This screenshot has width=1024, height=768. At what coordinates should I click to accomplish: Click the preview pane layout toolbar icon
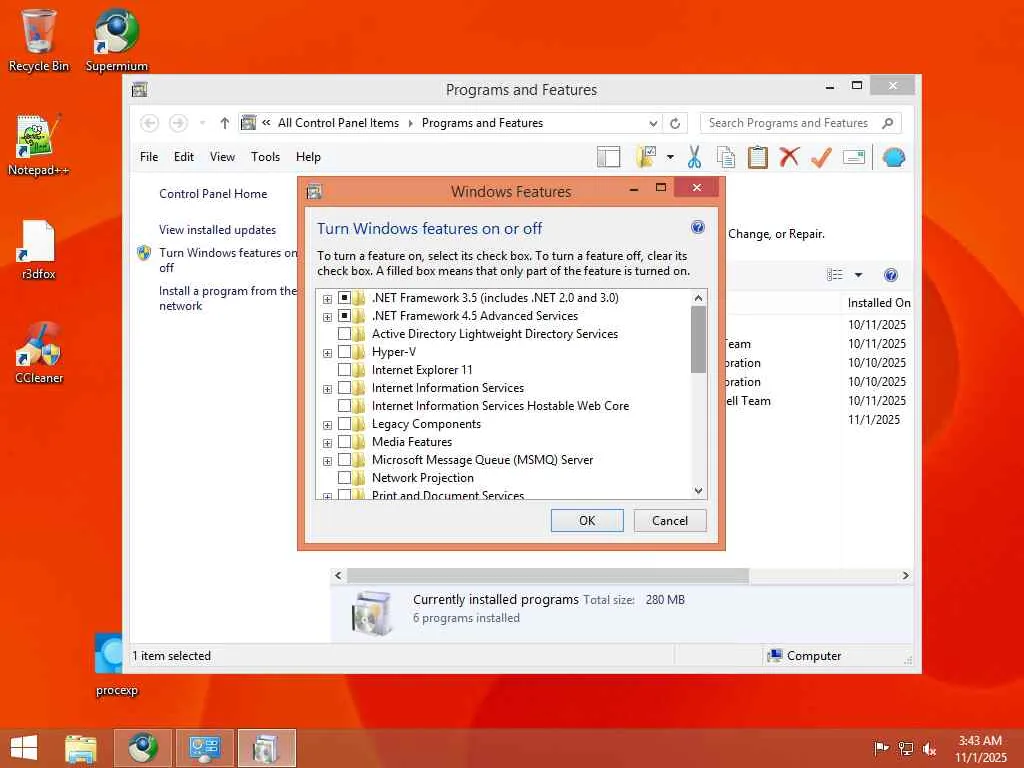pyautogui.click(x=609, y=157)
